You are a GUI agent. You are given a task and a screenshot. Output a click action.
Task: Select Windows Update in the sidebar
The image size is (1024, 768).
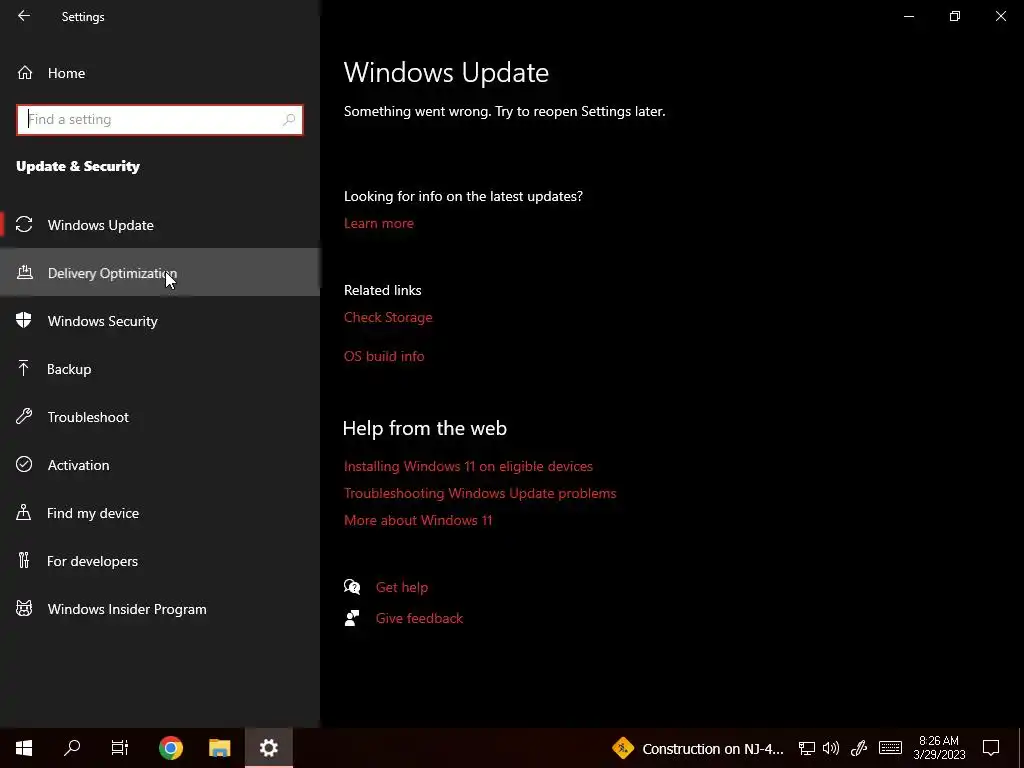pyautogui.click(x=160, y=225)
